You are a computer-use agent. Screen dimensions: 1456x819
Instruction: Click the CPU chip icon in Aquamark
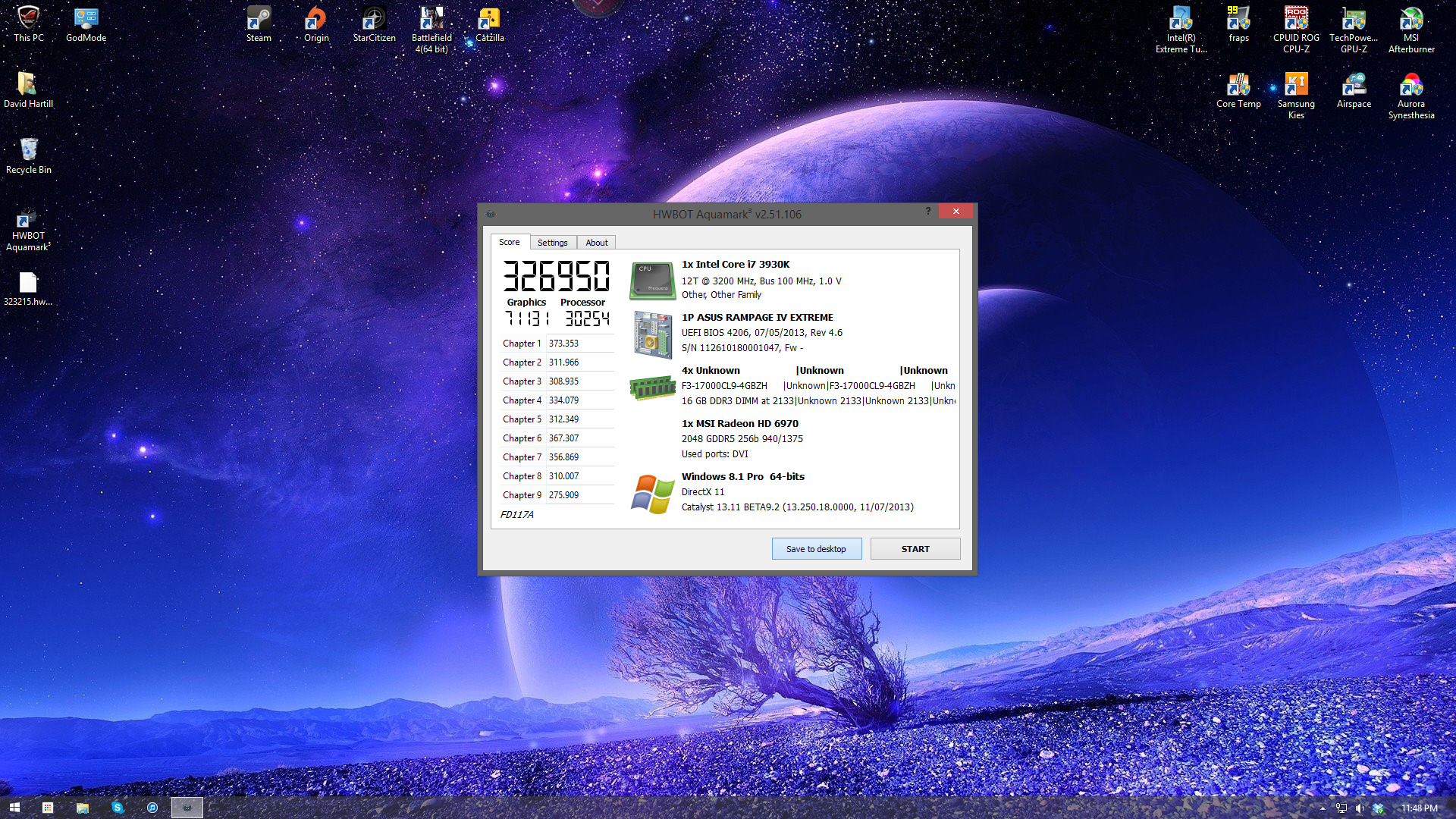coord(652,281)
